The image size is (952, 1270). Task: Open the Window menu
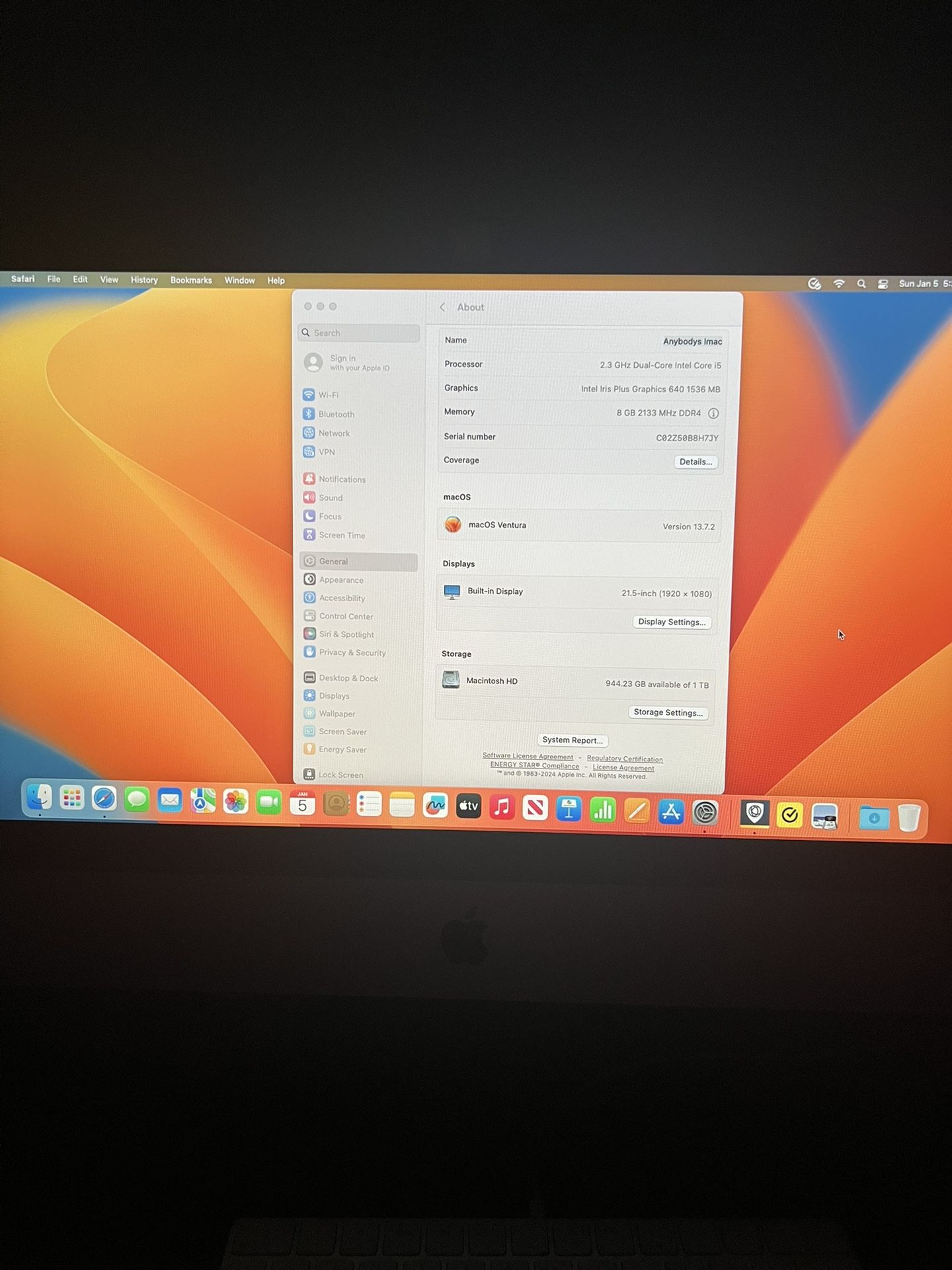click(239, 280)
